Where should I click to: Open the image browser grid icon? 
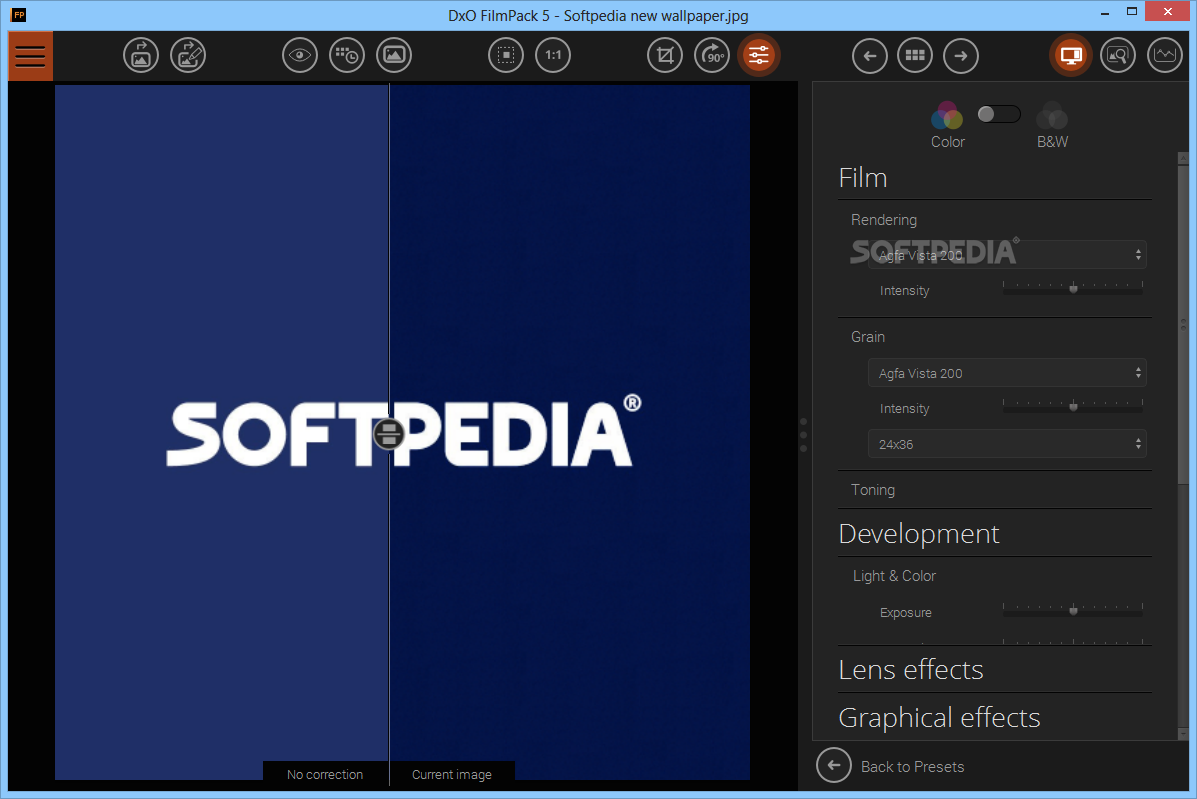point(915,56)
